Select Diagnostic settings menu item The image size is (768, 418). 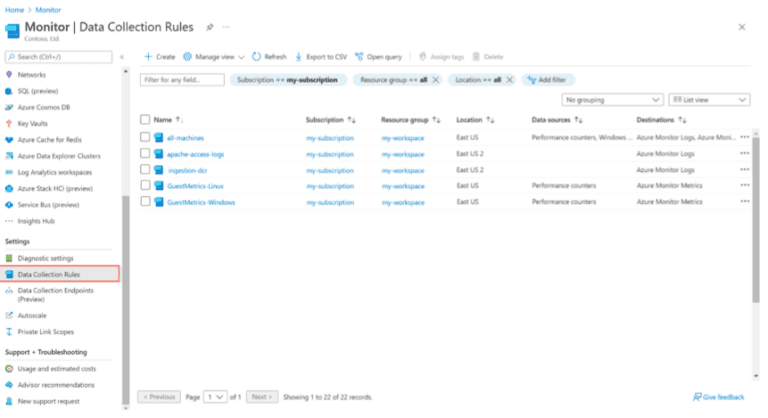point(46,258)
